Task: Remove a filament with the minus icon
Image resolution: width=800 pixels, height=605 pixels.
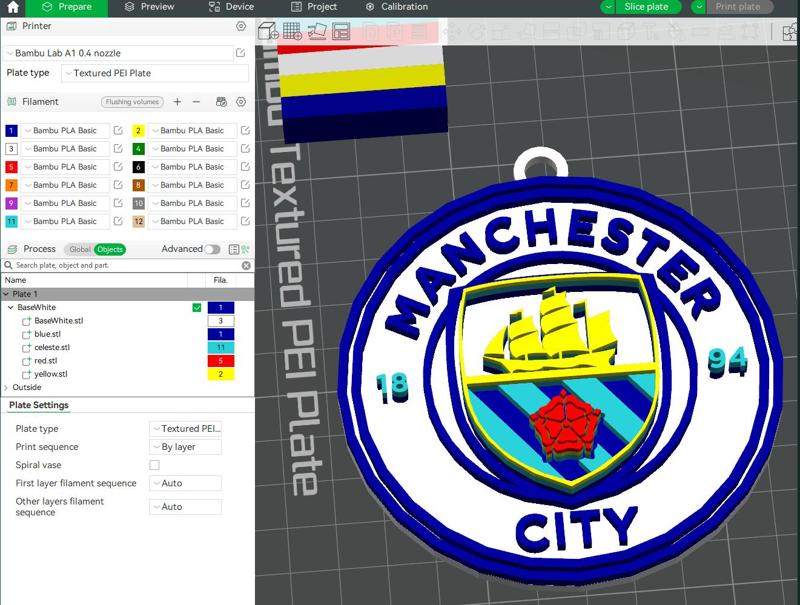Action: [x=196, y=101]
